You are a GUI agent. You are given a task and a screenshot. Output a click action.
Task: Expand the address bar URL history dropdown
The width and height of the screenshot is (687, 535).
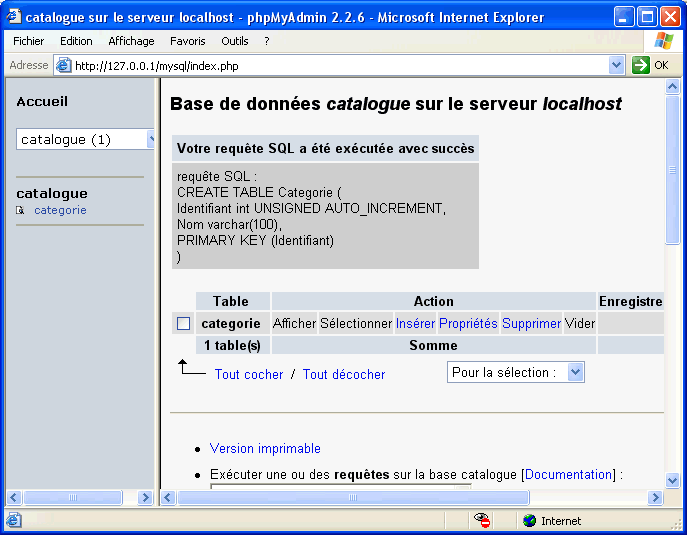click(616, 66)
